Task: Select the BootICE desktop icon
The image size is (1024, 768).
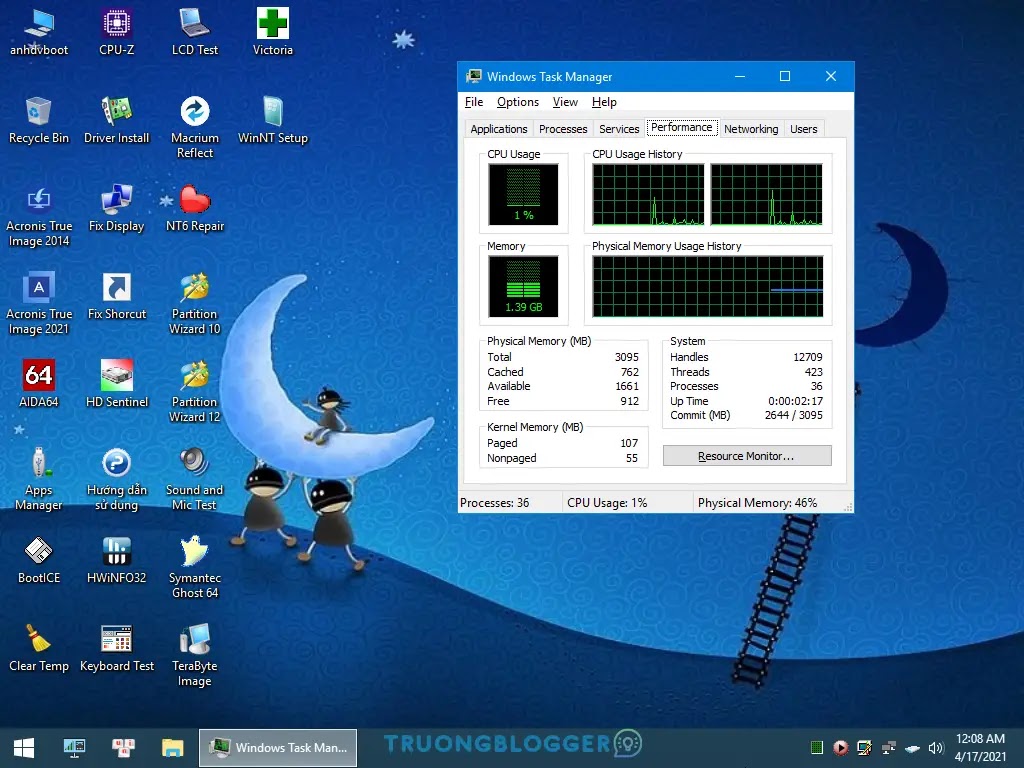Action: [39, 561]
